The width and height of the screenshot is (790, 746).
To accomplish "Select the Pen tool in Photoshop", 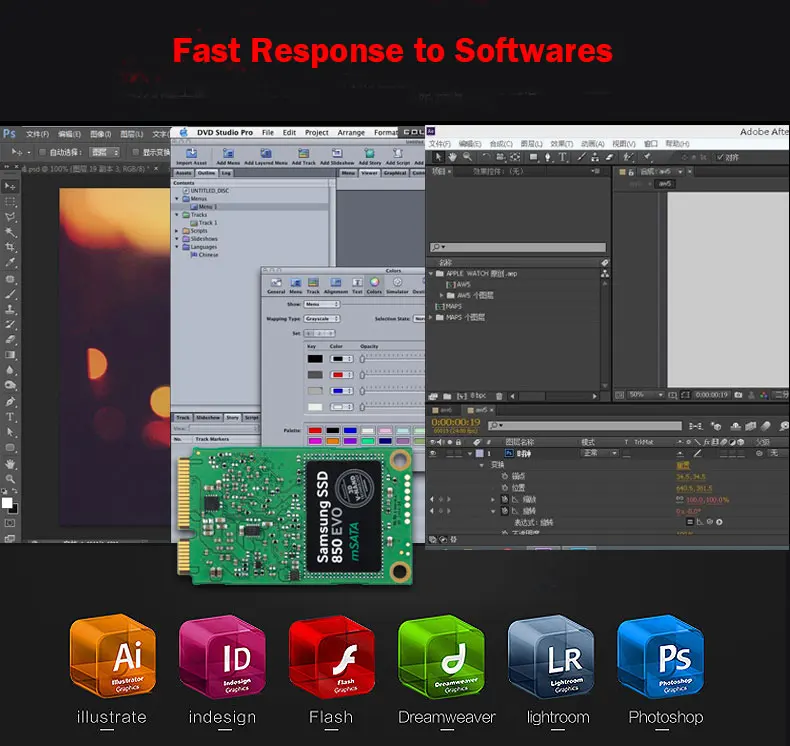I will 10,401.
